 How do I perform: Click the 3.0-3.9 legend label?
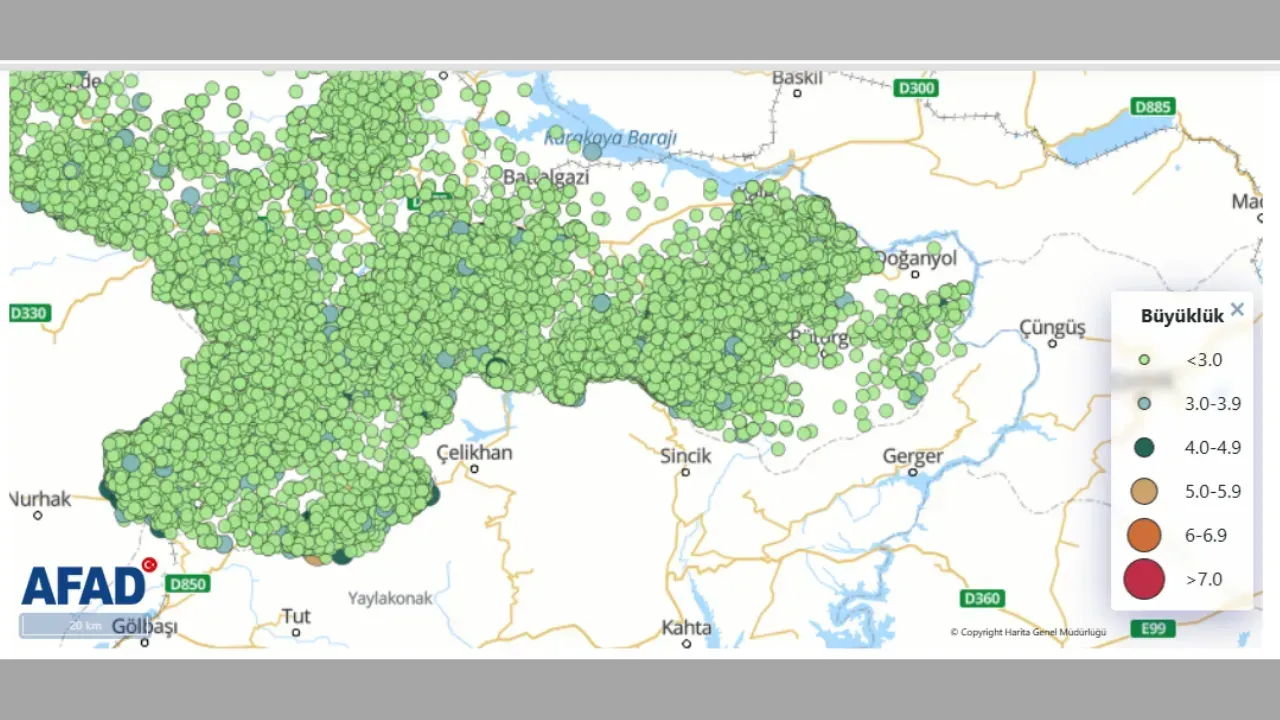coord(1212,403)
